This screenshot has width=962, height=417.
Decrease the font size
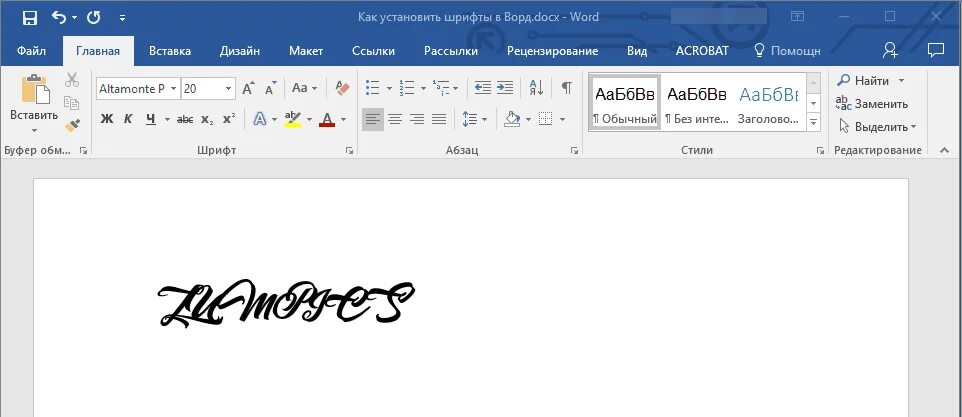[x=271, y=88]
